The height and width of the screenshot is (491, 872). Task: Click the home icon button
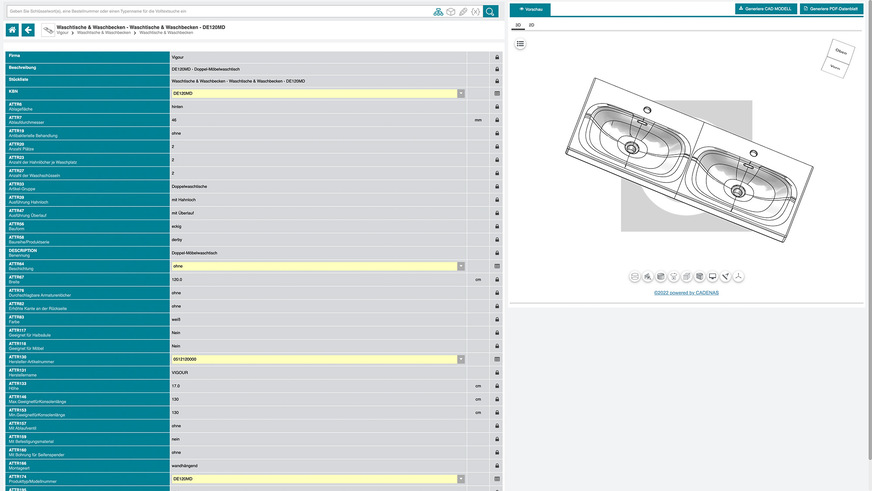pyautogui.click(x=12, y=30)
